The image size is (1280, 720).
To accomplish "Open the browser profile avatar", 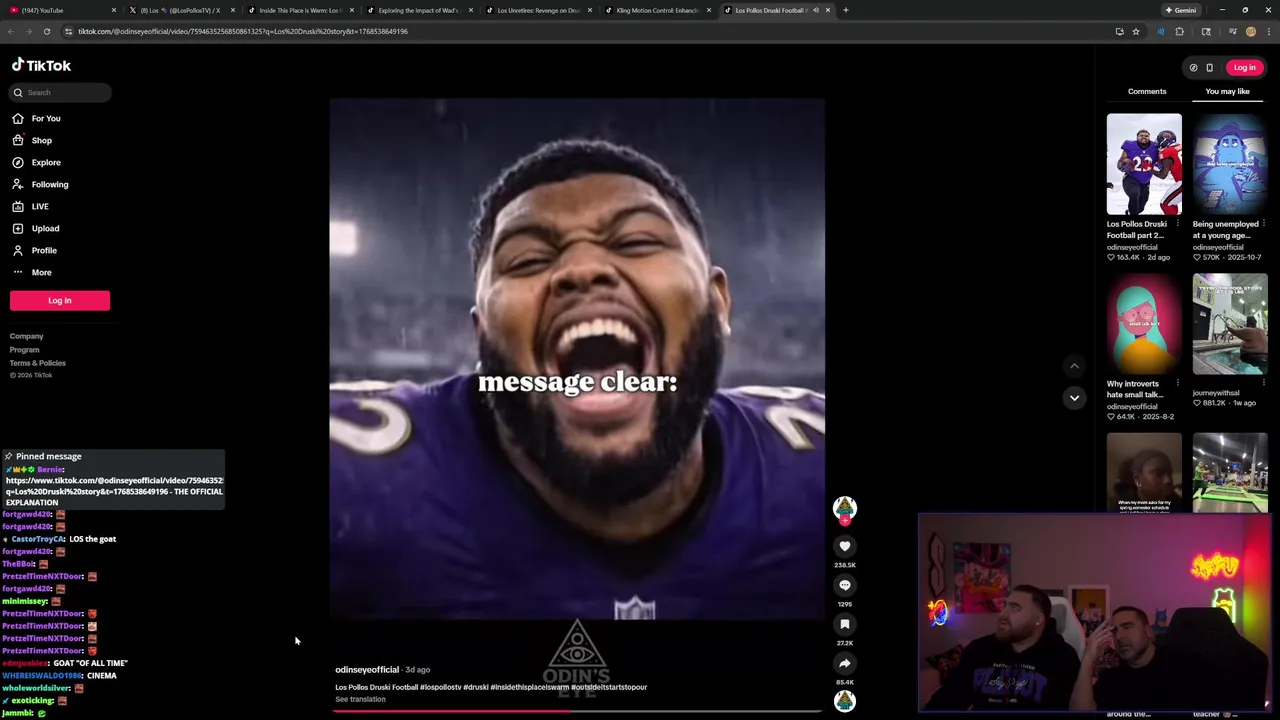I will (1250, 31).
